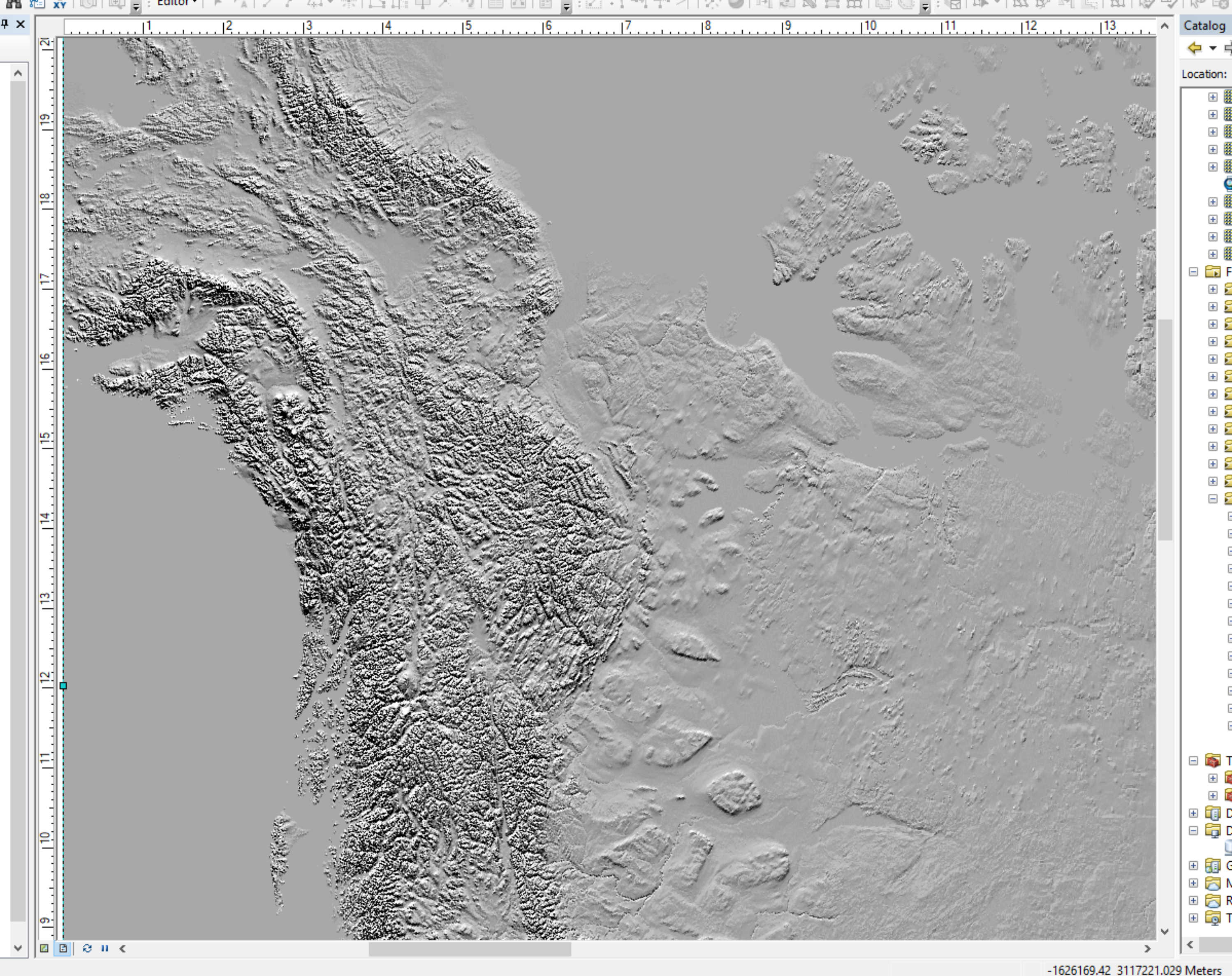Open the Editor dropdown menu
Viewport: 1232px width, 976px height.
pyautogui.click(x=177, y=3)
